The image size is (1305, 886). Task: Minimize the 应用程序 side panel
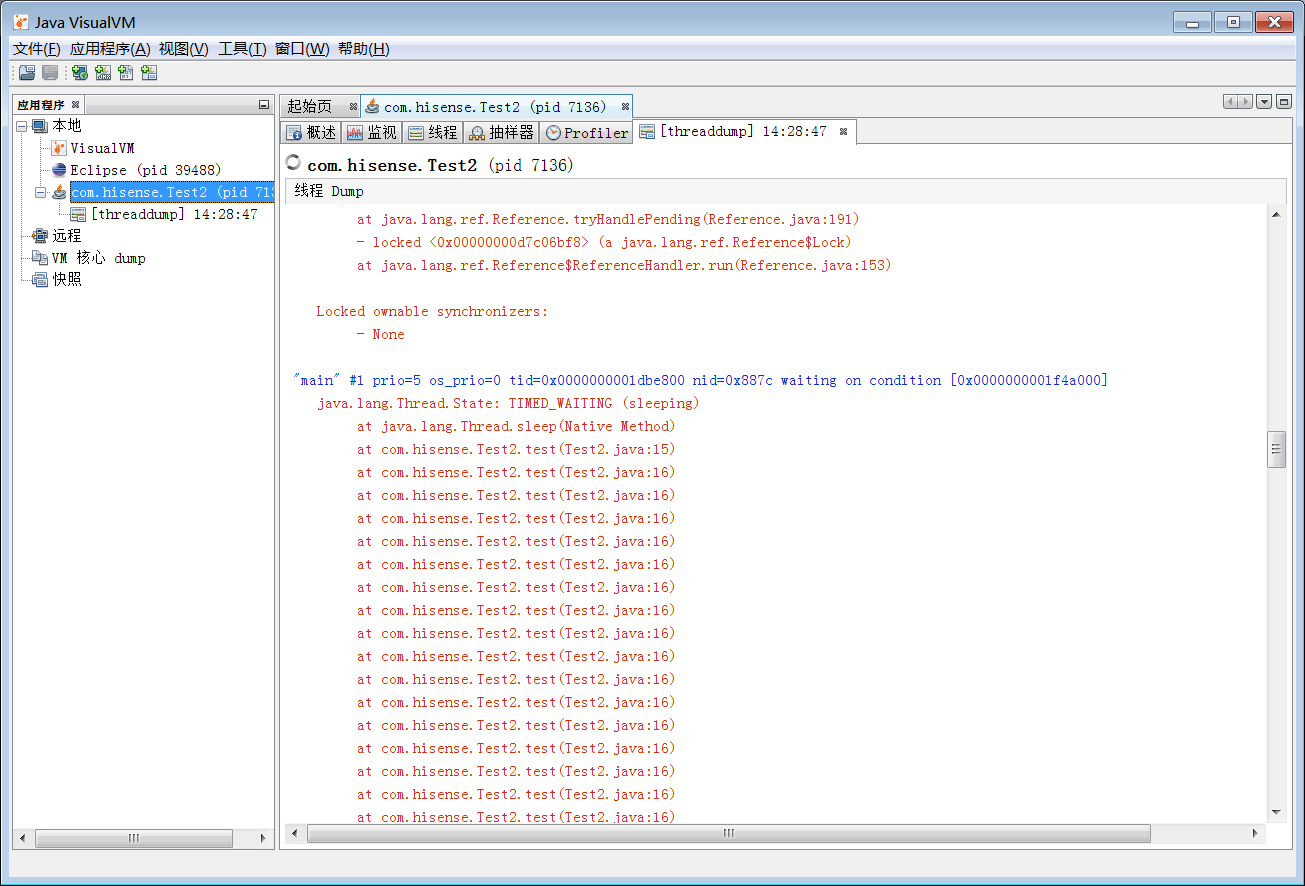264,104
